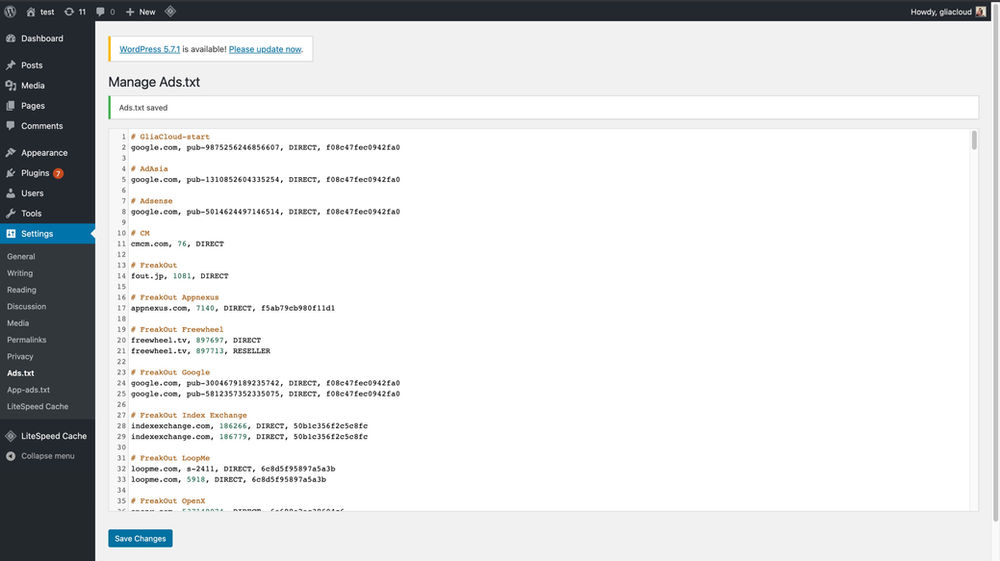
Task: Open the Users menu
Action: pyautogui.click(x=33, y=193)
